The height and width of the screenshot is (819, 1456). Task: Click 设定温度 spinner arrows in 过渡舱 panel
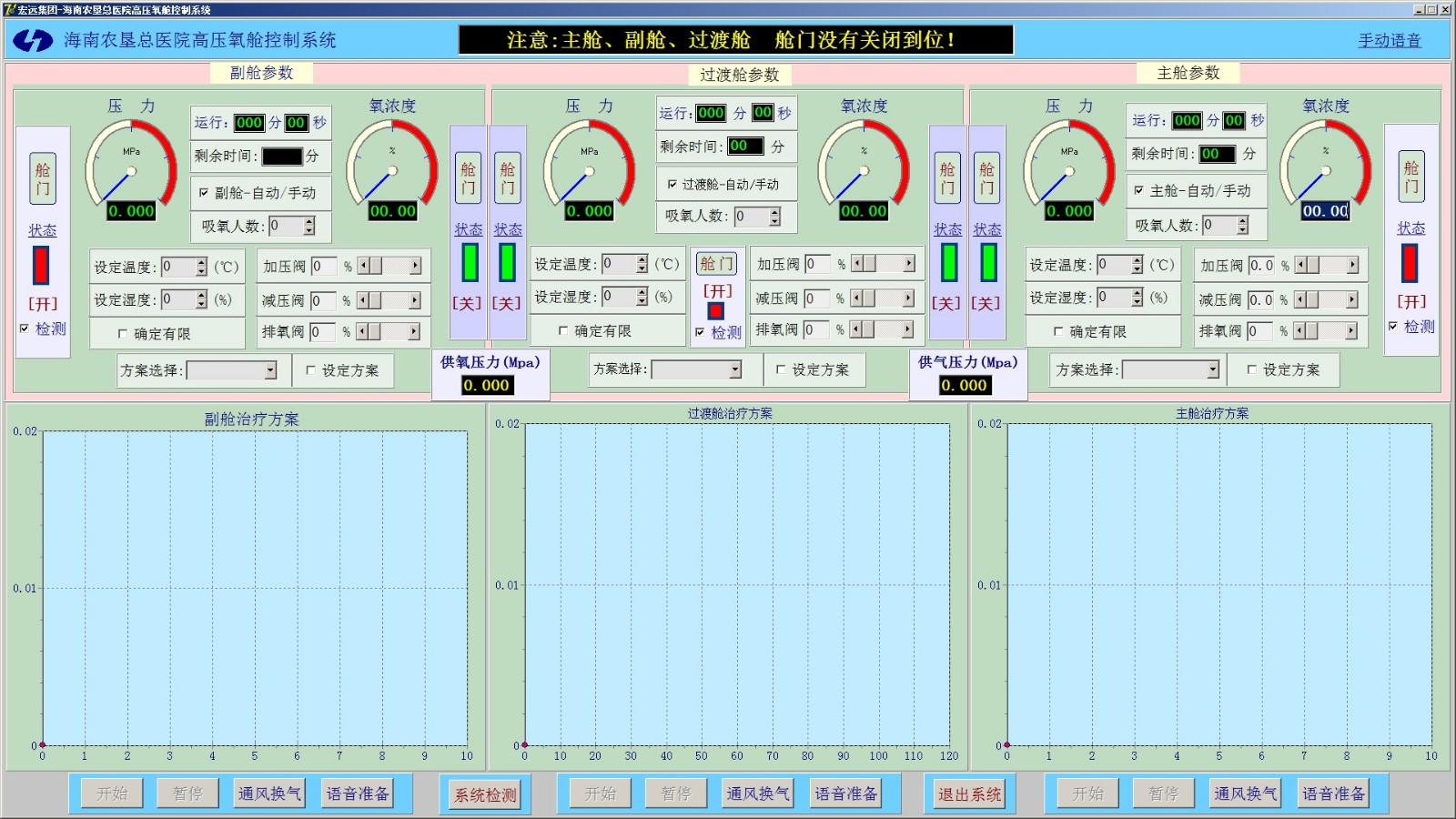coord(642,264)
